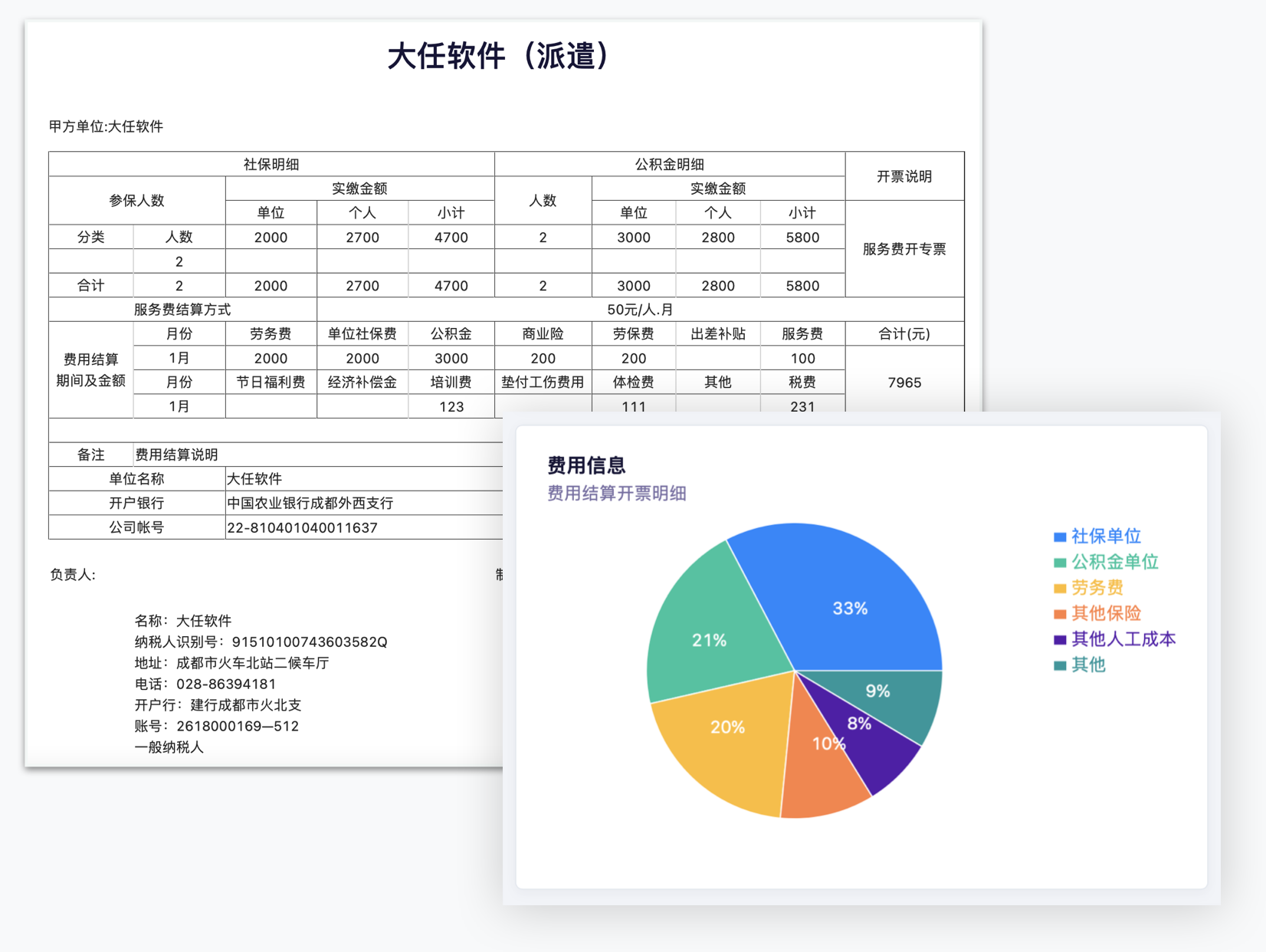Screen dimensions: 1266x952
Task: Select the teal 其他 legend label
Action: pos(1088,665)
